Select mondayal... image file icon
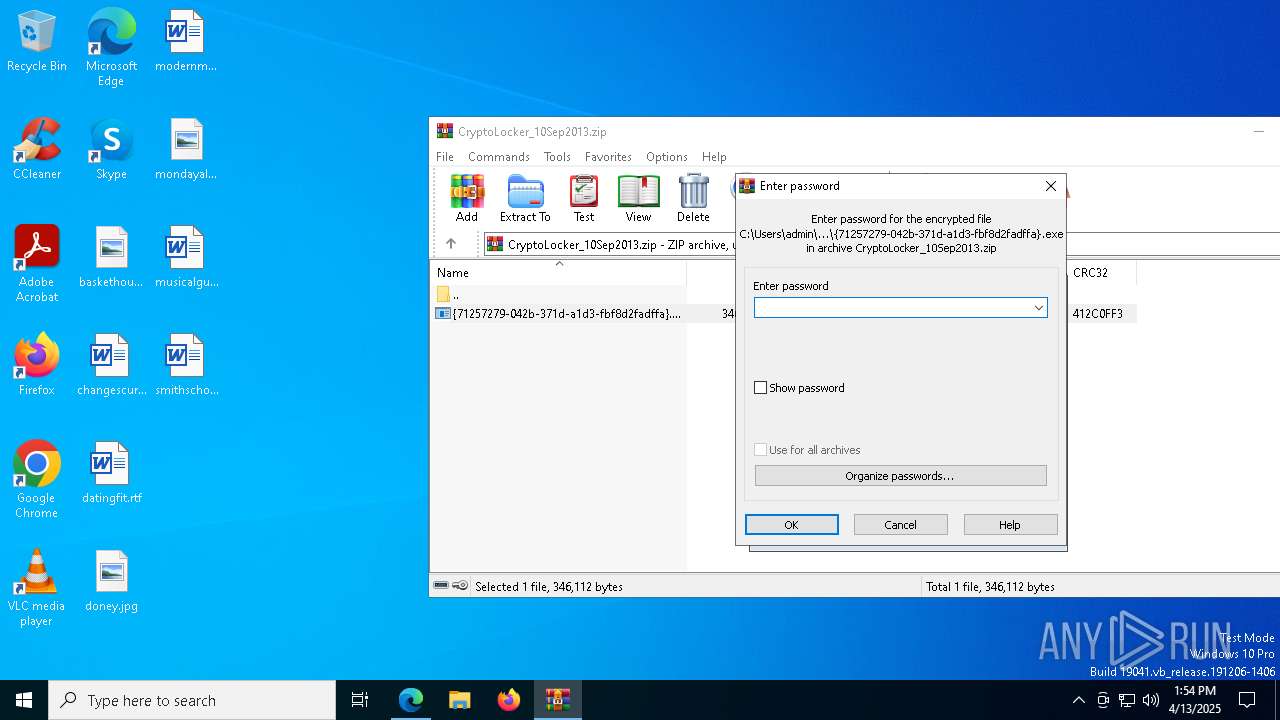 186,150
